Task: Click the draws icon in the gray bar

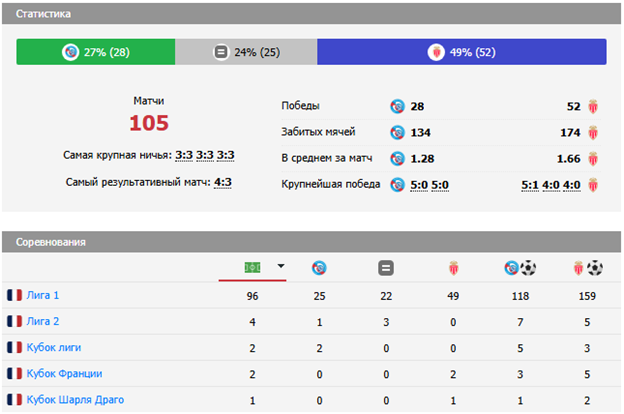Action: (221, 52)
